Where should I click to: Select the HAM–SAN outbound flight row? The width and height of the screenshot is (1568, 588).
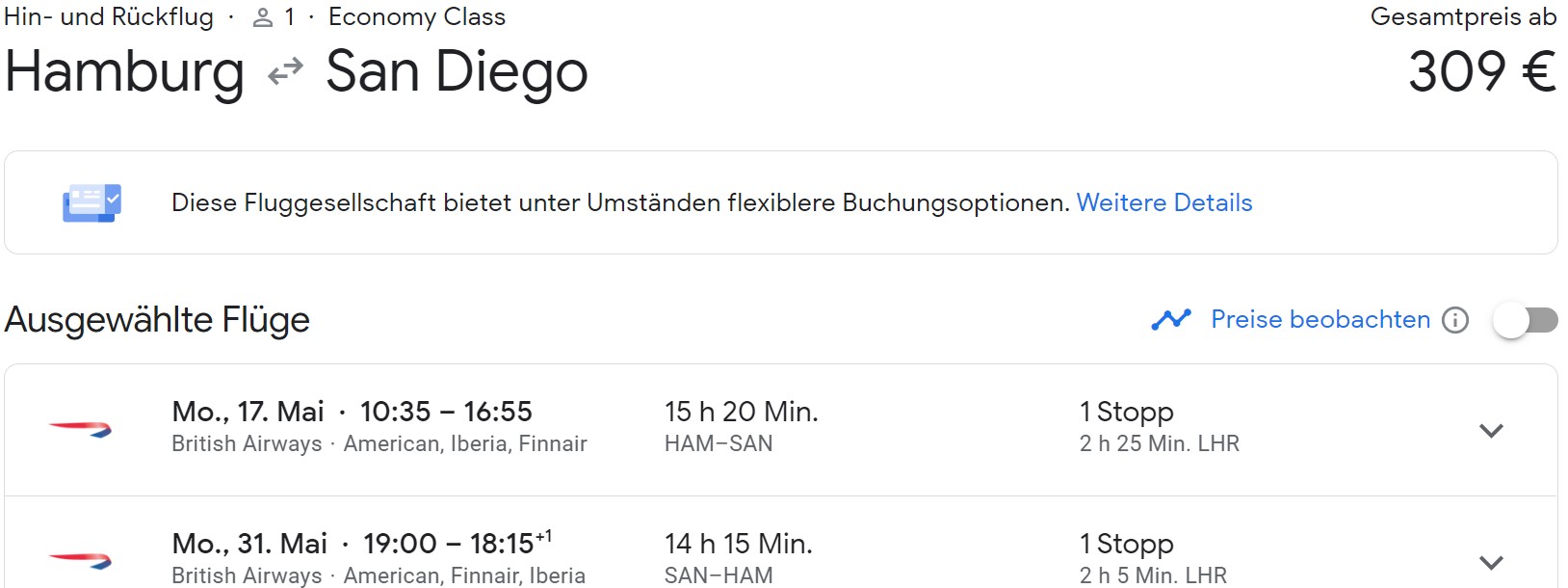[781, 430]
